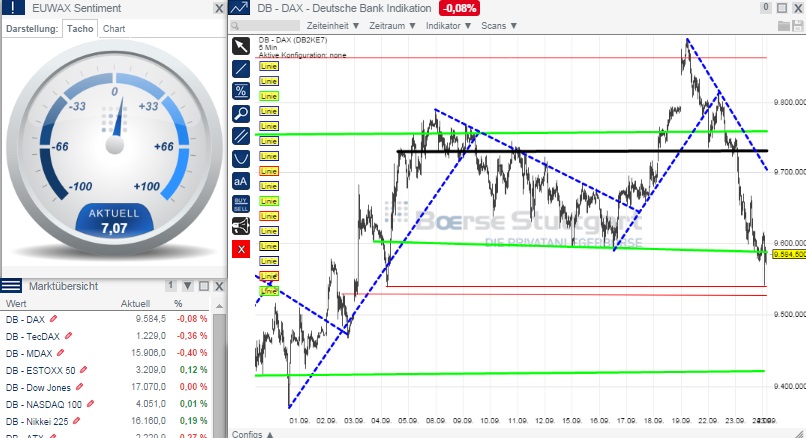806x438 pixels.
Task: Click the EUWAX Sentiment exclamation icon
Action: (13, 8)
